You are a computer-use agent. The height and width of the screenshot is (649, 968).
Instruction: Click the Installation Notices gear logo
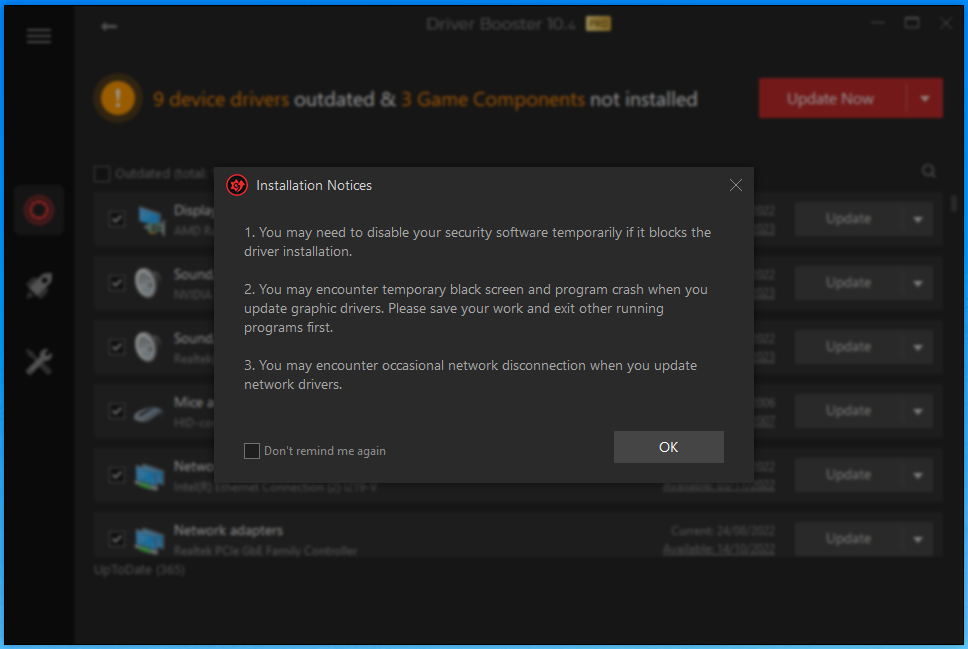click(237, 185)
